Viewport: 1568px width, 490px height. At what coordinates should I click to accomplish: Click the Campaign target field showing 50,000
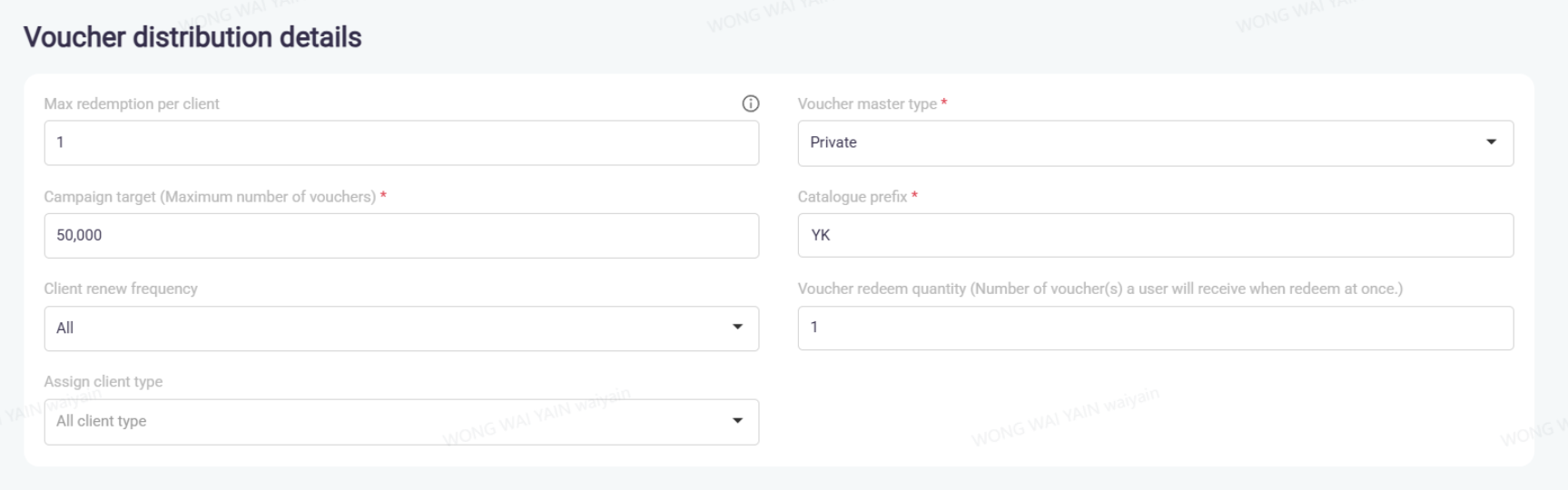click(x=399, y=236)
